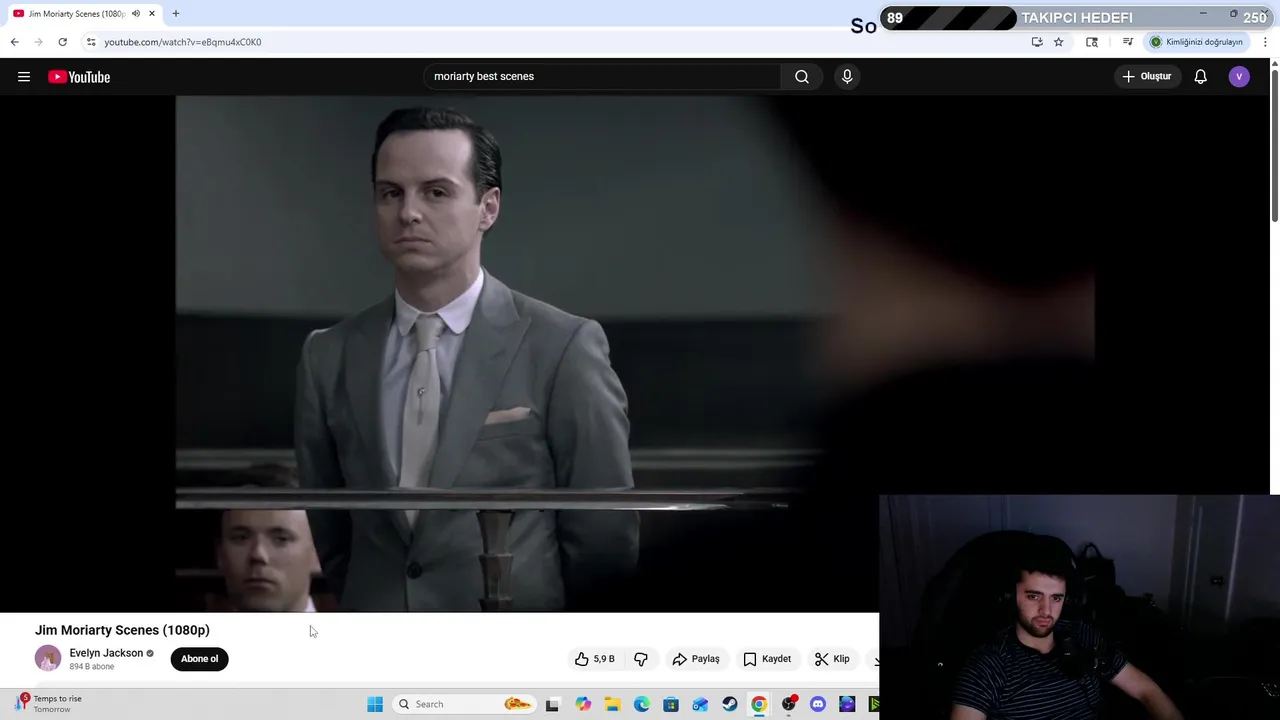This screenshot has width=1280, height=720.
Task: Open File Explorer from the taskbar
Action: tap(612, 704)
